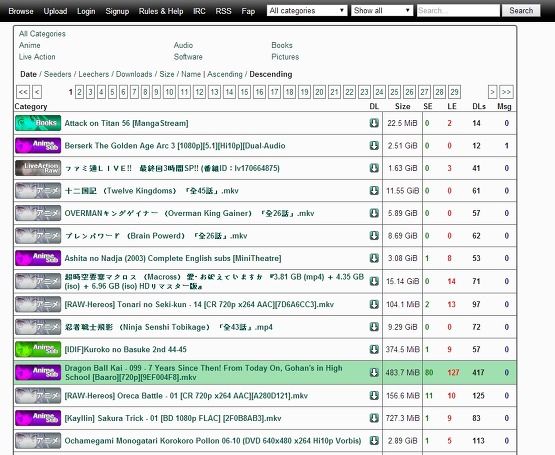This screenshot has height=455, width=555.
Task: Open the IRC link in the top bar
Action: tap(199, 11)
